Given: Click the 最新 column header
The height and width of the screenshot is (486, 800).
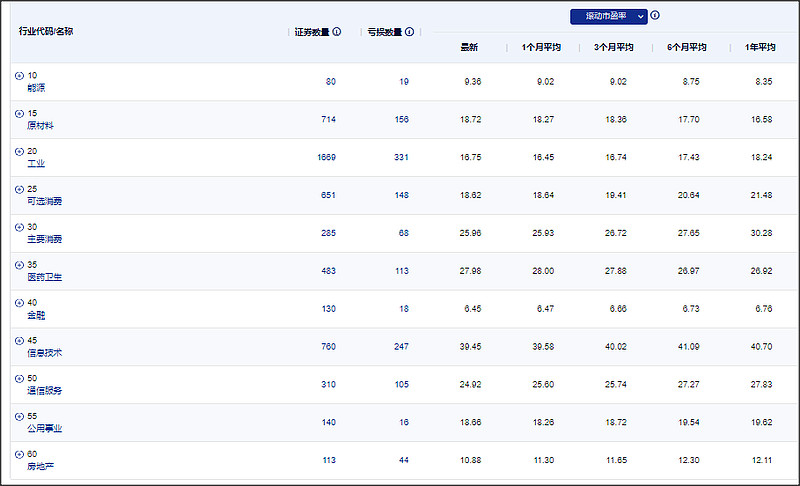Looking at the screenshot, I should [469, 47].
